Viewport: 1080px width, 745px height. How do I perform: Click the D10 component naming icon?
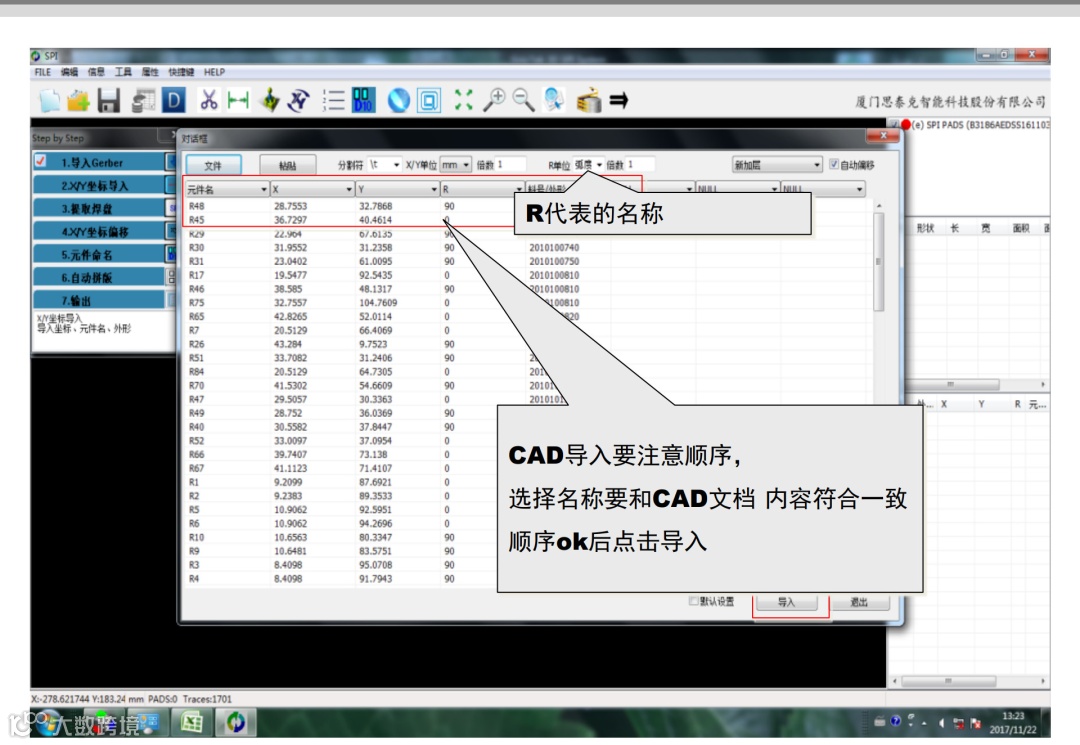(364, 101)
